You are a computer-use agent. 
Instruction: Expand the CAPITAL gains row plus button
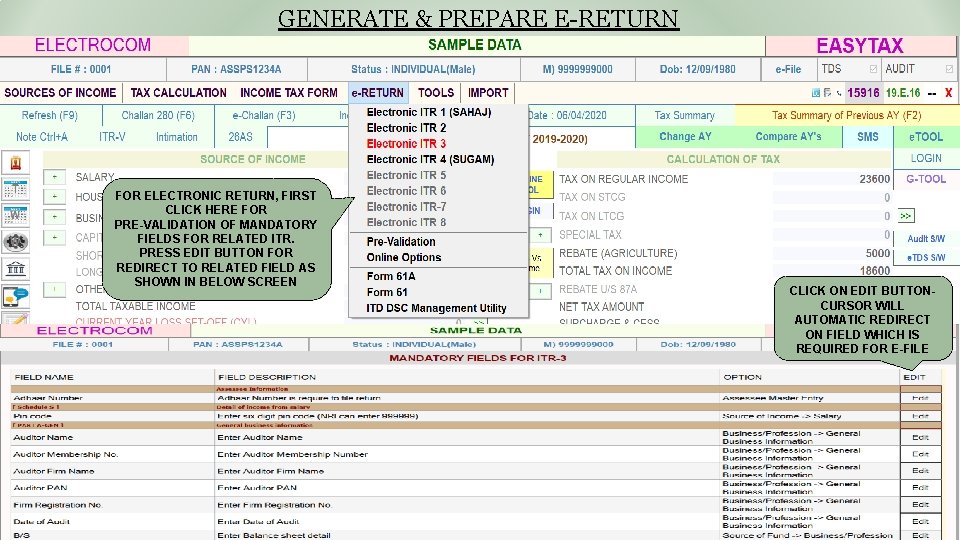[x=54, y=238]
